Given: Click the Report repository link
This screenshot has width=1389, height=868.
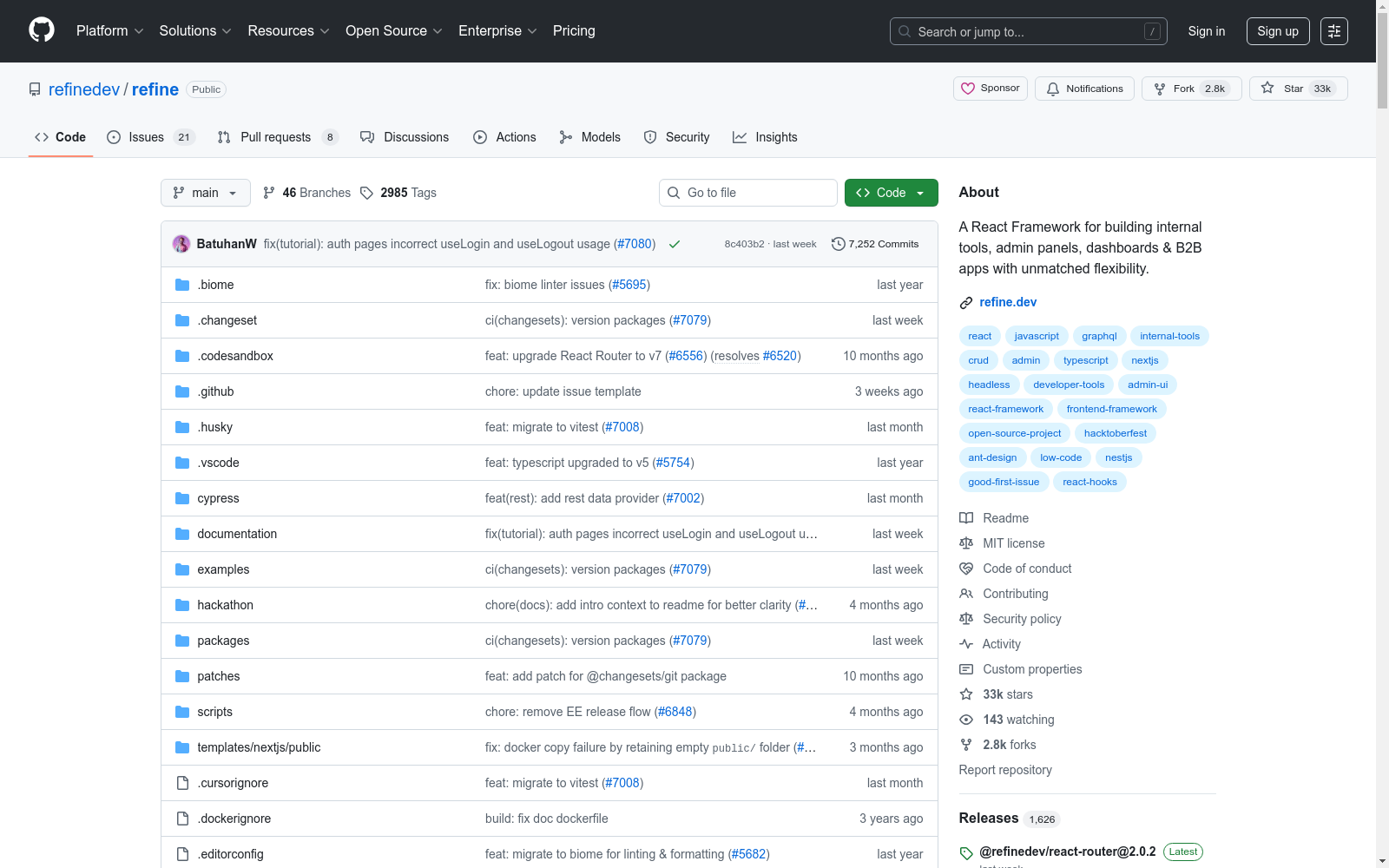Looking at the screenshot, I should pyautogui.click(x=1005, y=770).
